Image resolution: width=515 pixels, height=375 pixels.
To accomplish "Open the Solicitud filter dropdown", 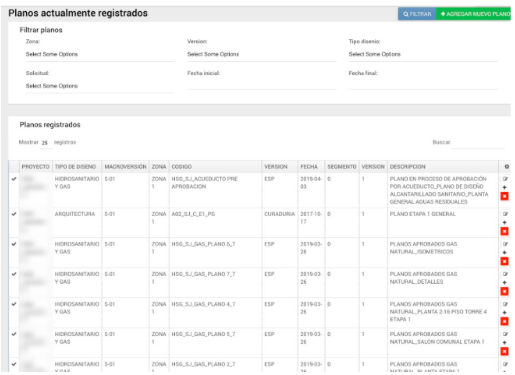I will [100, 86].
